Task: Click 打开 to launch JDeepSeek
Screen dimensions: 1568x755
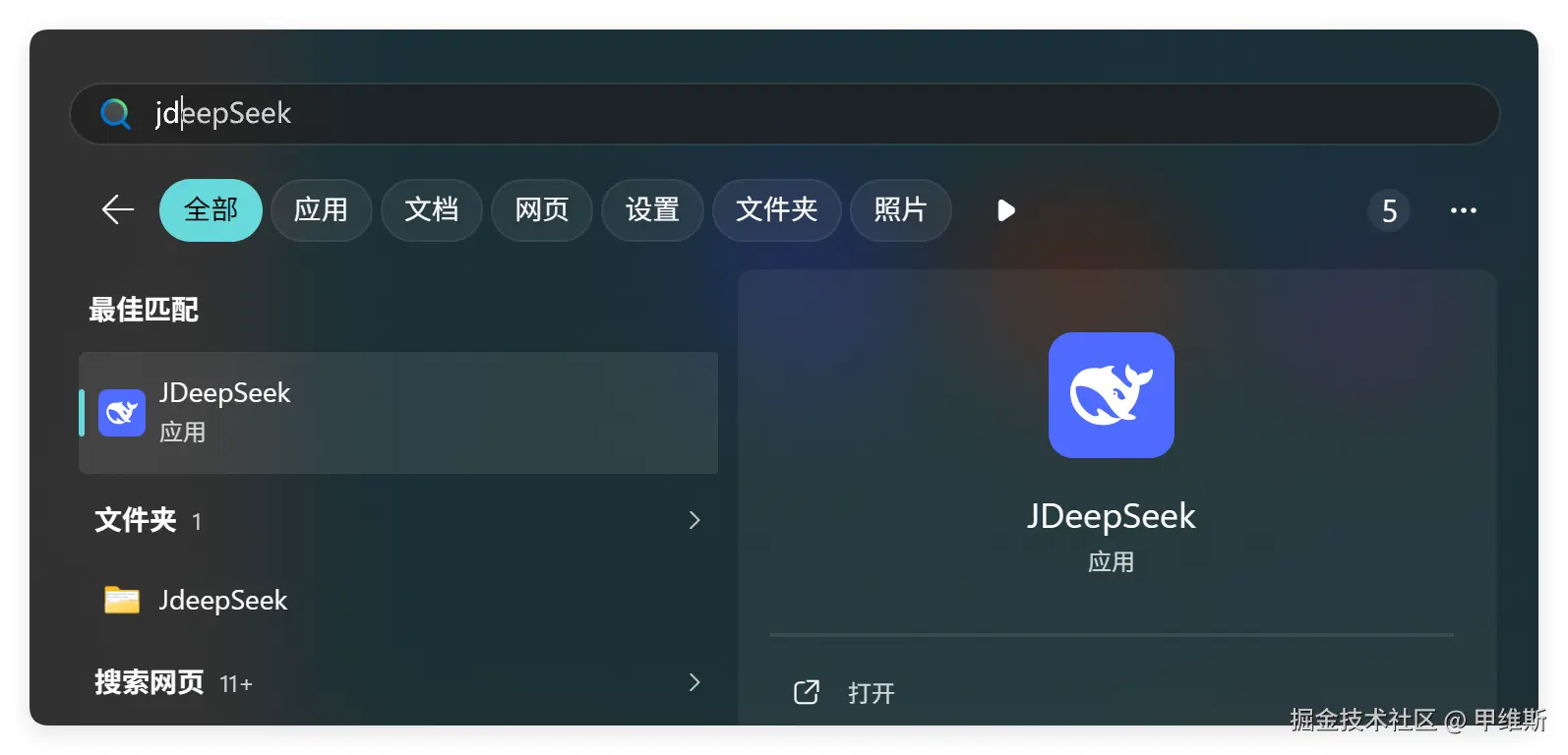Action: (x=872, y=693)
